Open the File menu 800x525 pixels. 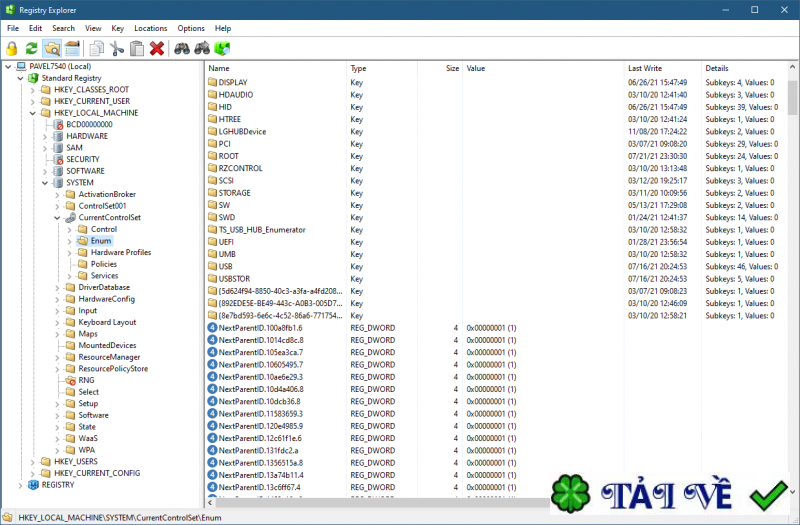pos(13,28)
